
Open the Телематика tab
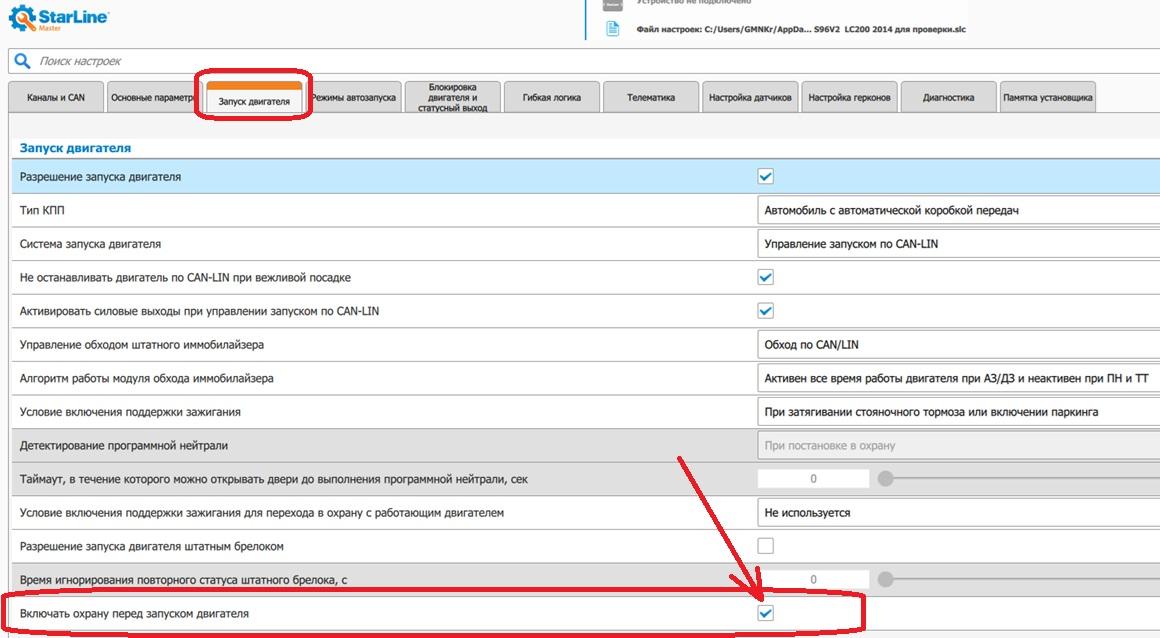(x=650, y=98)
